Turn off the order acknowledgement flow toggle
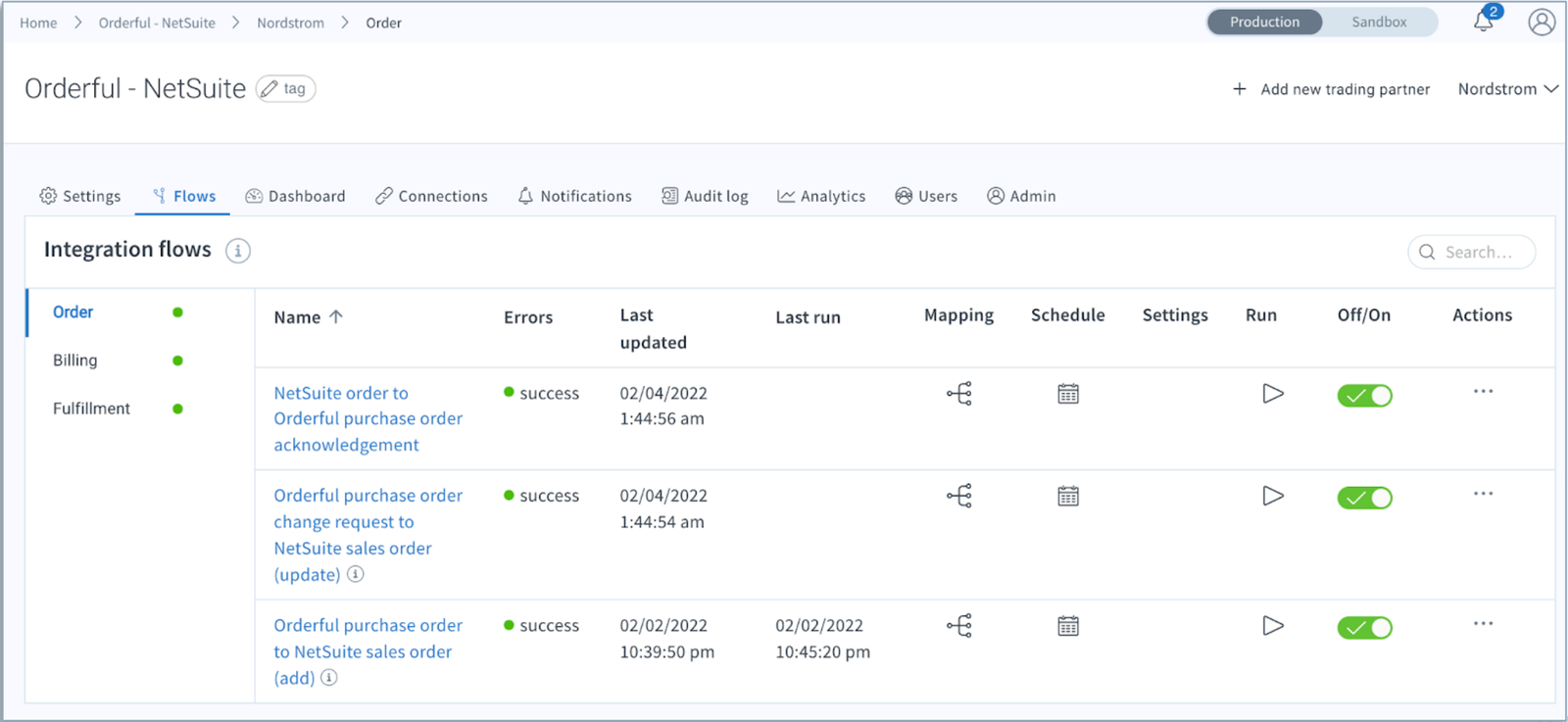This screenshot has width=1568, height=722. click(1364, 396)
